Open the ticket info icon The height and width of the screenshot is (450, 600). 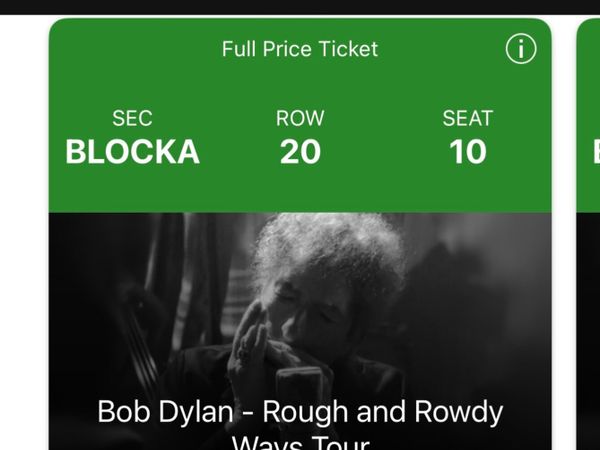coord(520,48)
